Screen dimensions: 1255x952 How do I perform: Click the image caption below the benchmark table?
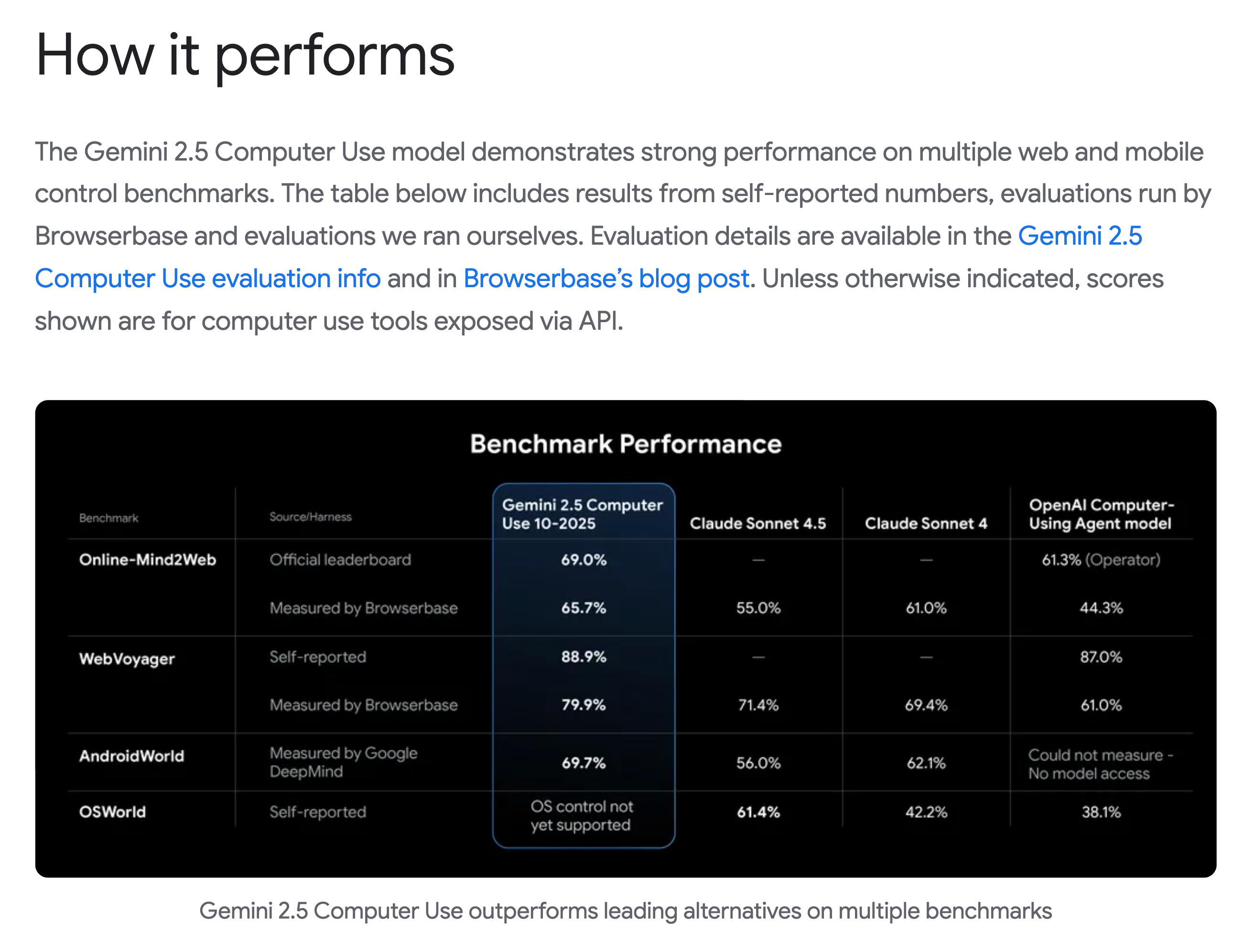pos(625,910)
